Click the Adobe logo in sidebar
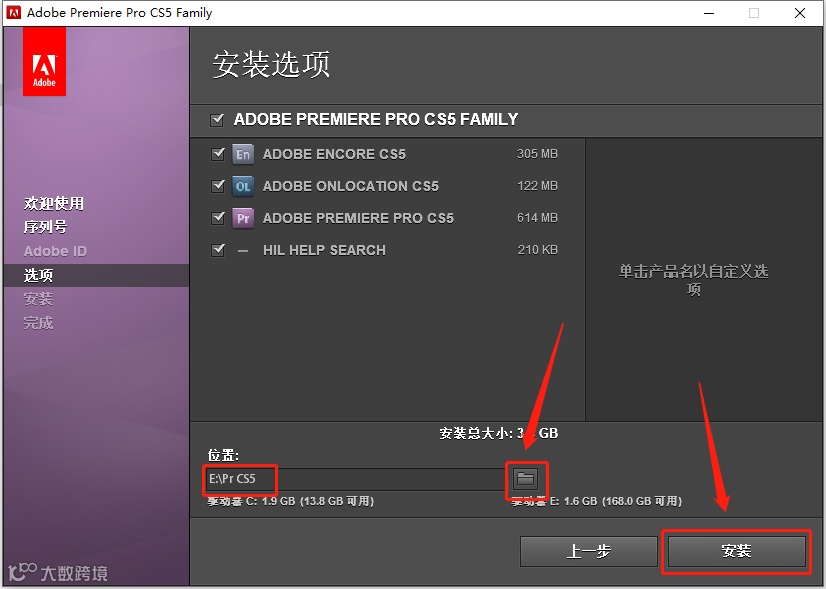Viewport: 826px width, 589px height. click(44, 62)
